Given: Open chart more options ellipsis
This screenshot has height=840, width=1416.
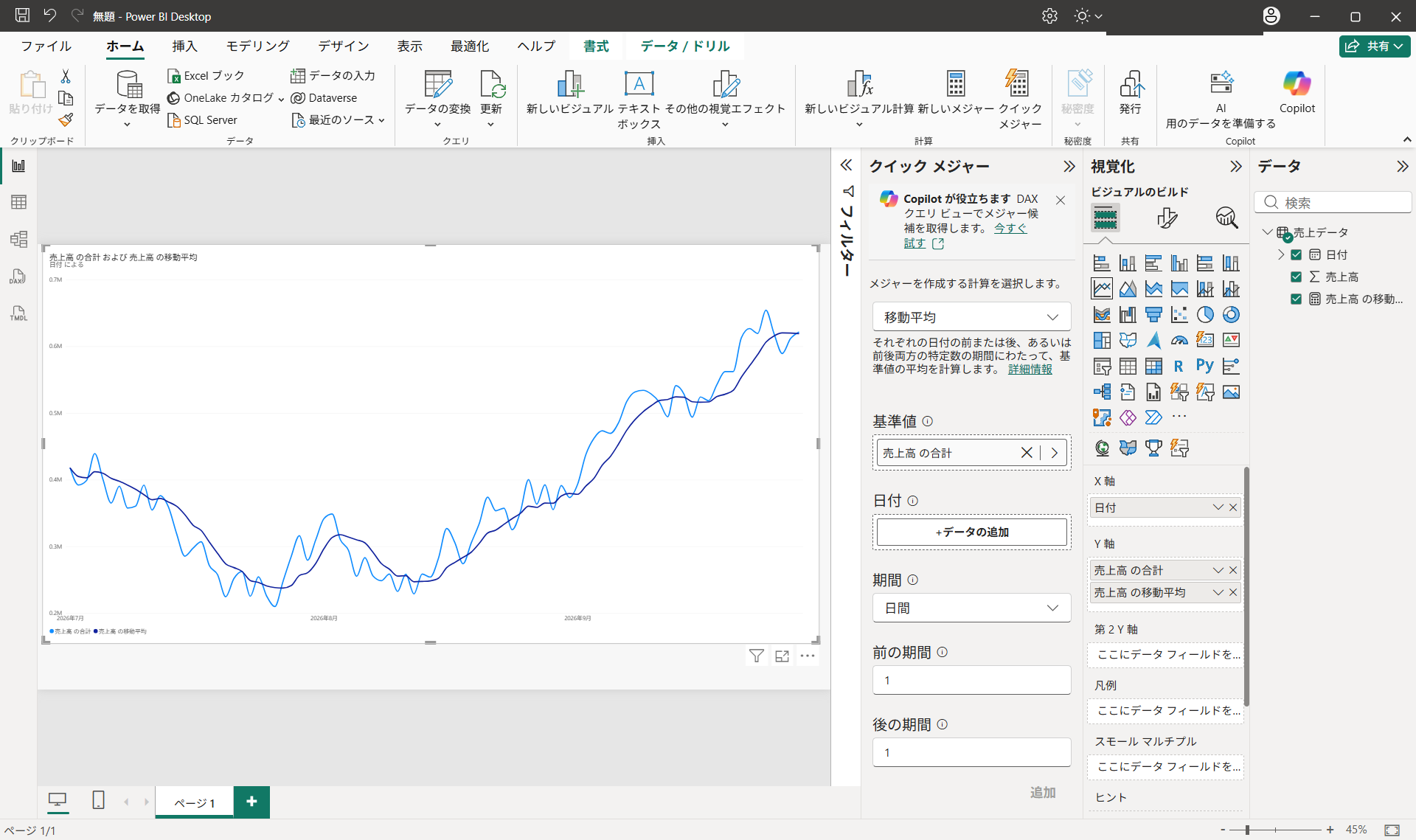Looking at the screenshot, I should [x=808, y=656].
